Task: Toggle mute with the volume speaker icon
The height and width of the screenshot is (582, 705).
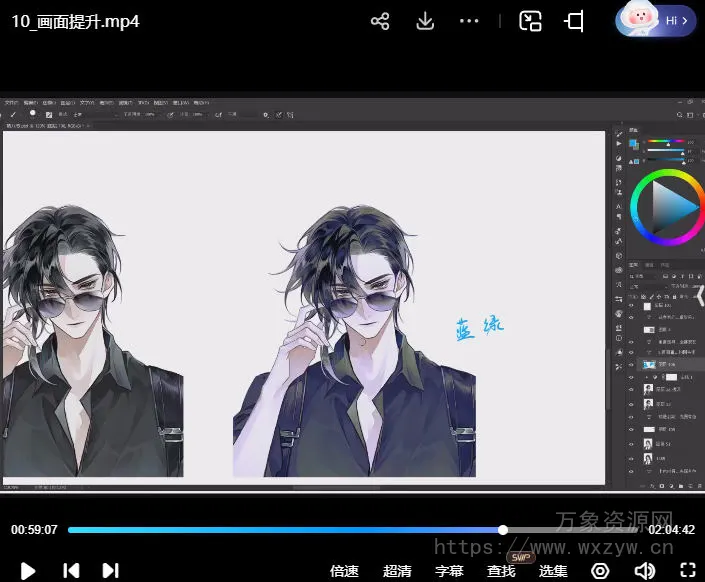Action: tap(644, 571)
